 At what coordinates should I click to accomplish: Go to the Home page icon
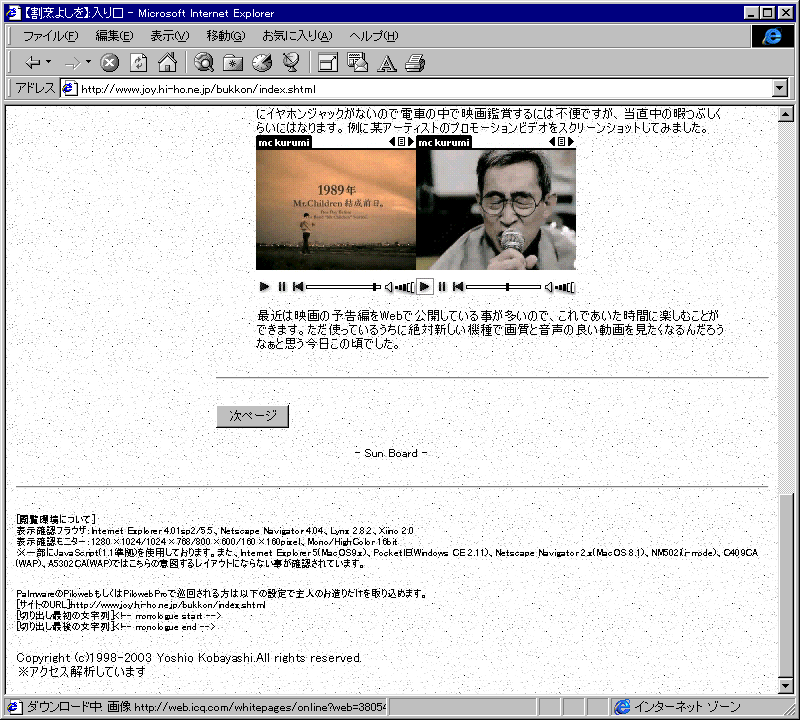(x=167, y=63)
